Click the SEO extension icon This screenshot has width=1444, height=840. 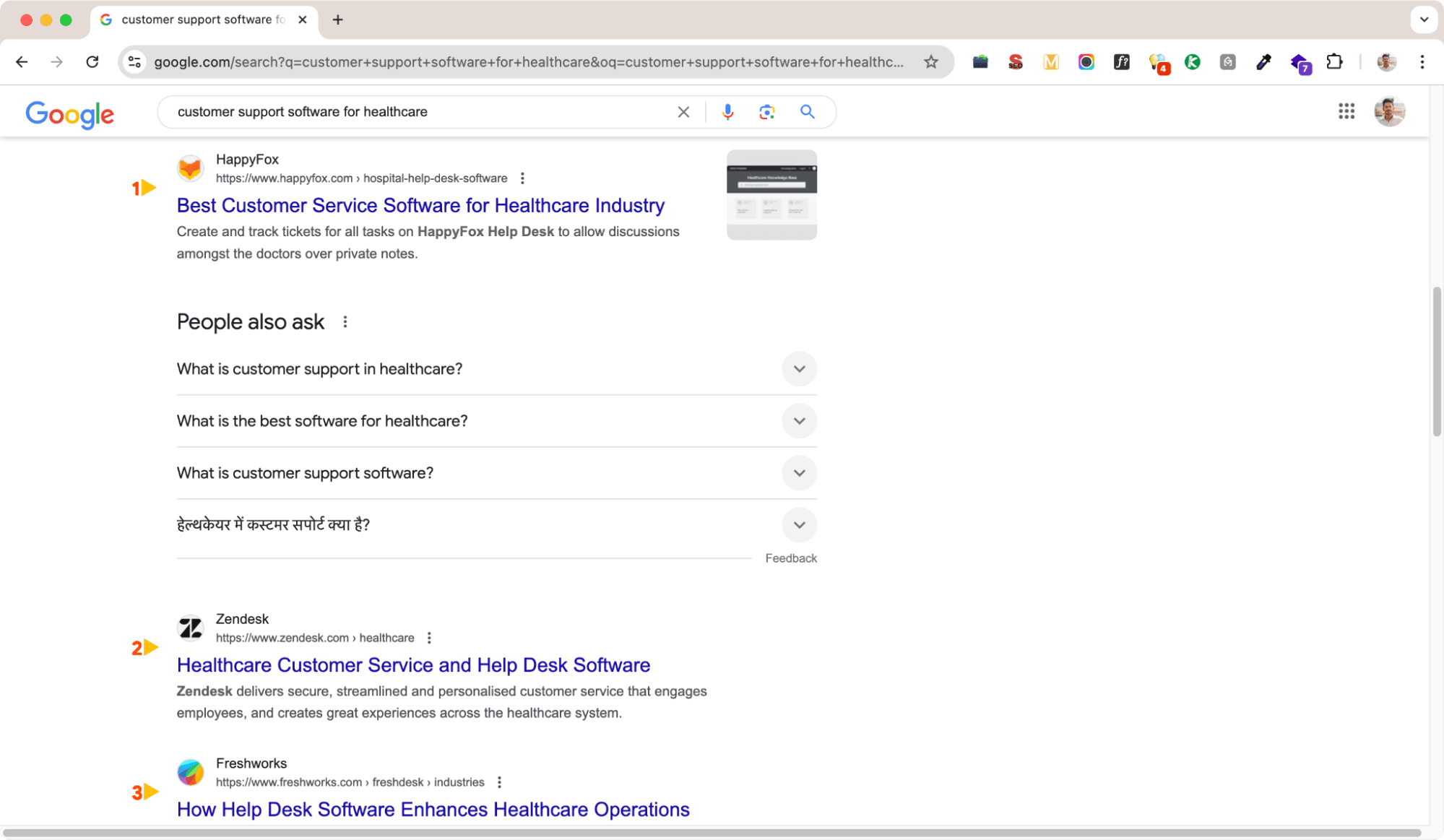pyautogui.click(x=1016, y=62)
